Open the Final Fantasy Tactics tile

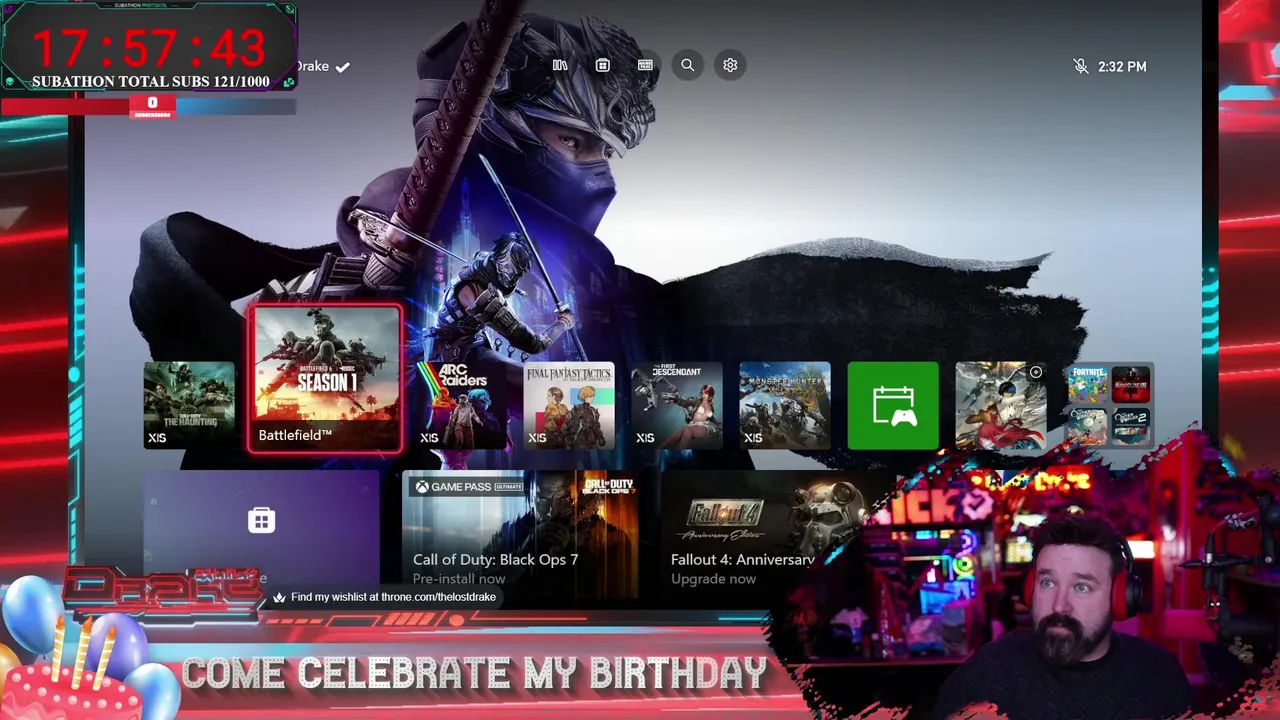[569, 405]
